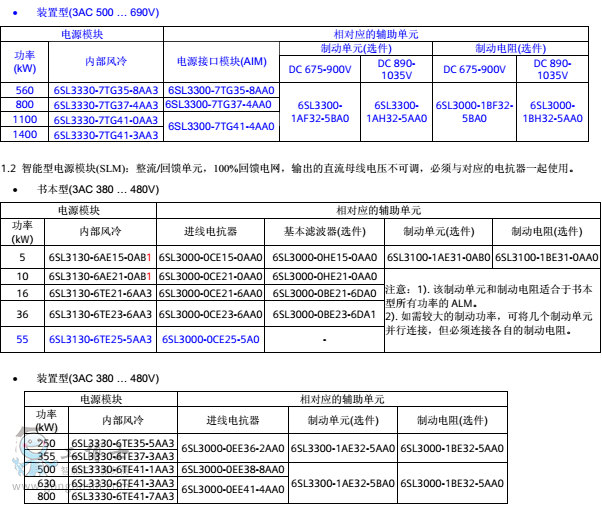Click braking unit 6SL3300-1AE32-5AA0

click(343, 448)
